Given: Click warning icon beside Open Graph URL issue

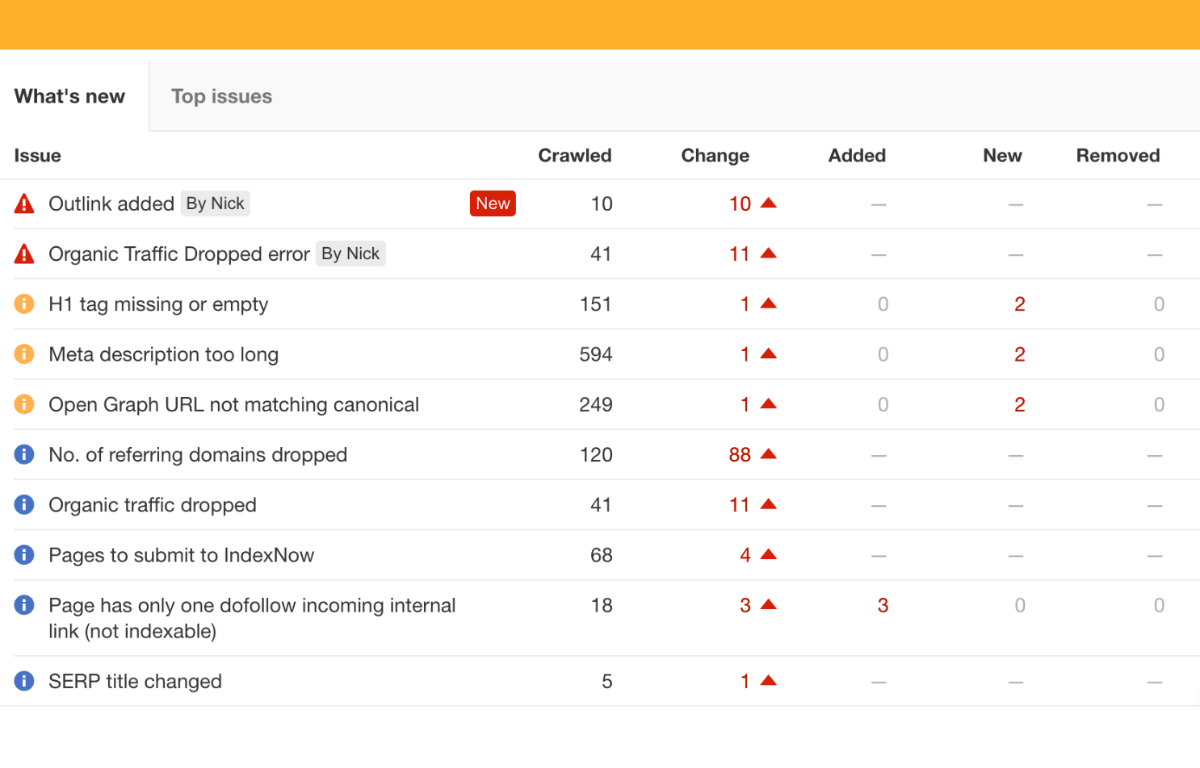Looking at the screenshot, I should pyautogui.click(x=24, y=405).
